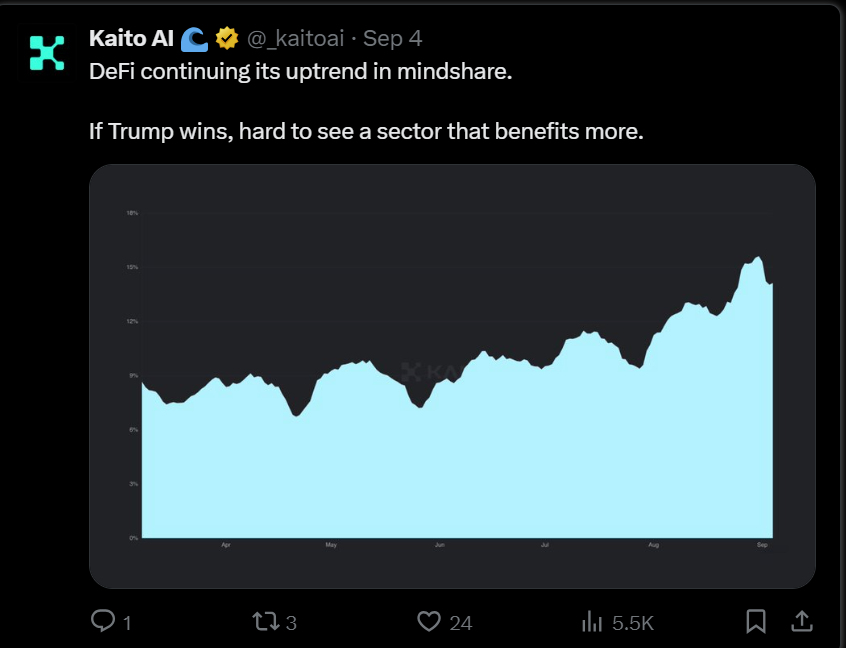
Task: Bookmark this tweet
Action: pos(757,622)
